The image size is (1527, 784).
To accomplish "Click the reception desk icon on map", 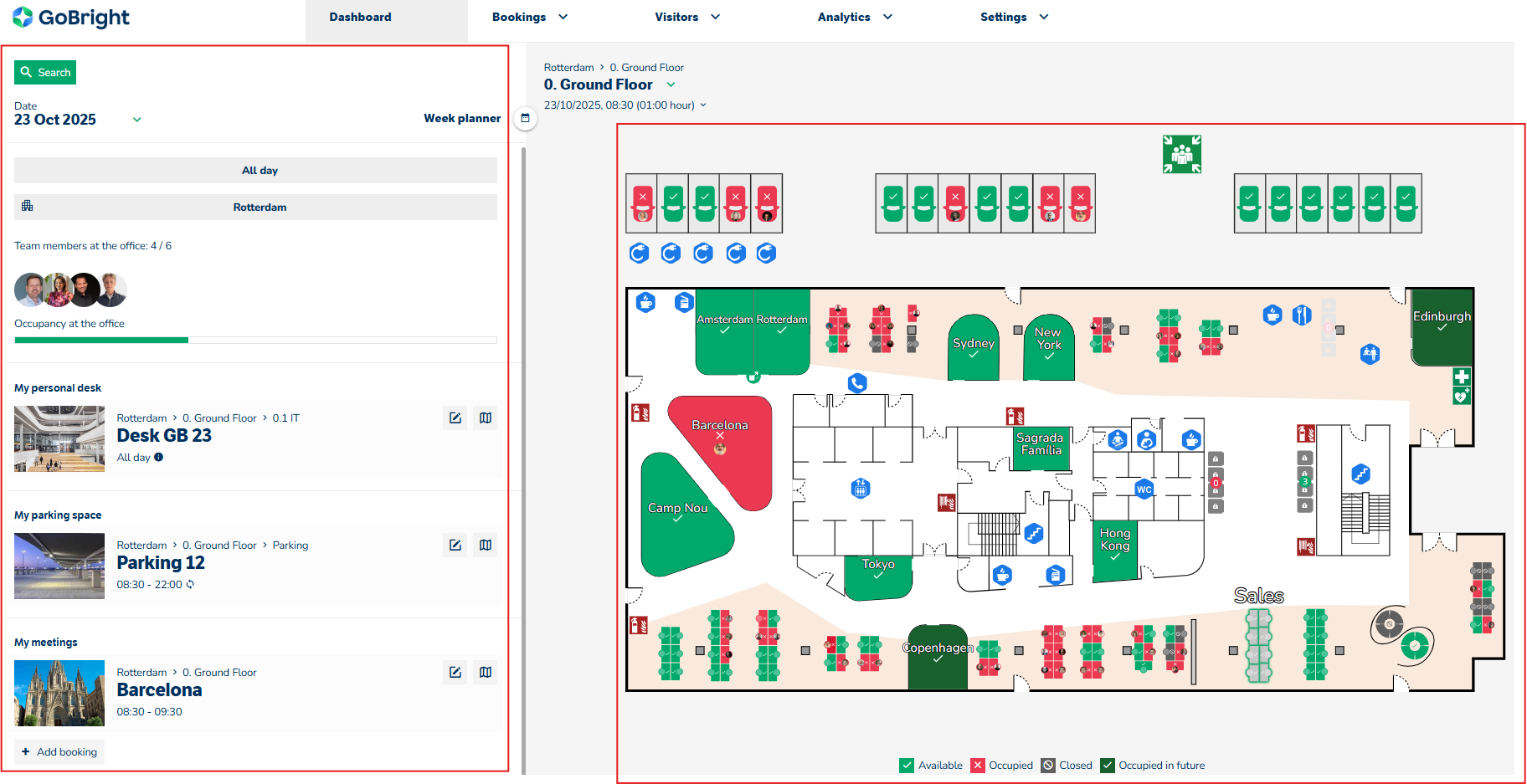I will point(1370,354).
